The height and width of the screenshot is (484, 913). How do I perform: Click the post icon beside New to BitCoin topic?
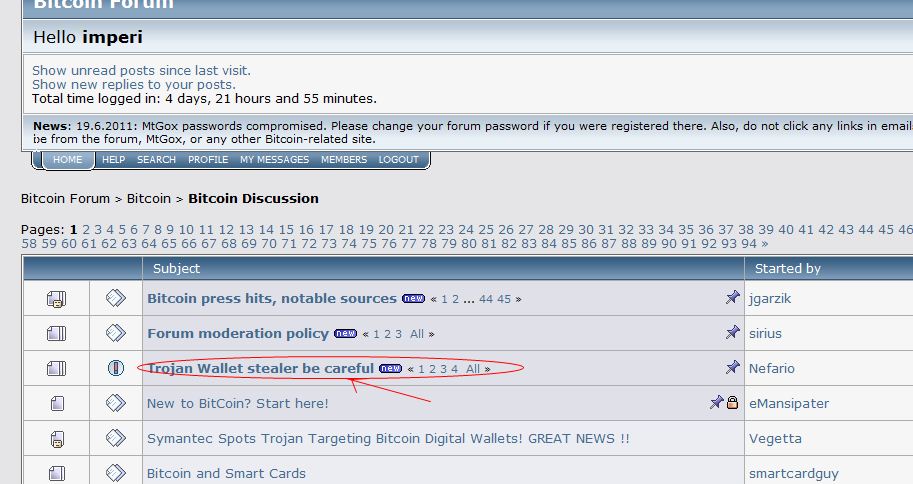116,403
